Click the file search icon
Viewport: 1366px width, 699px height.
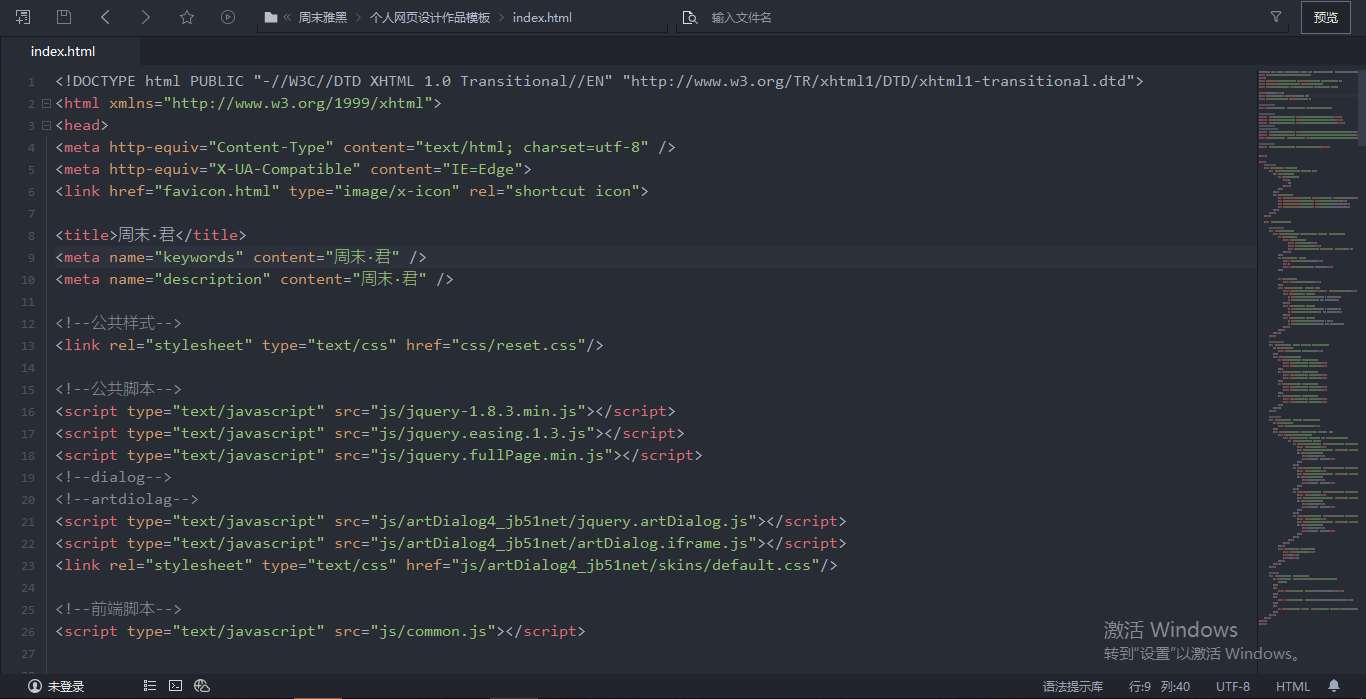[690, 17]
